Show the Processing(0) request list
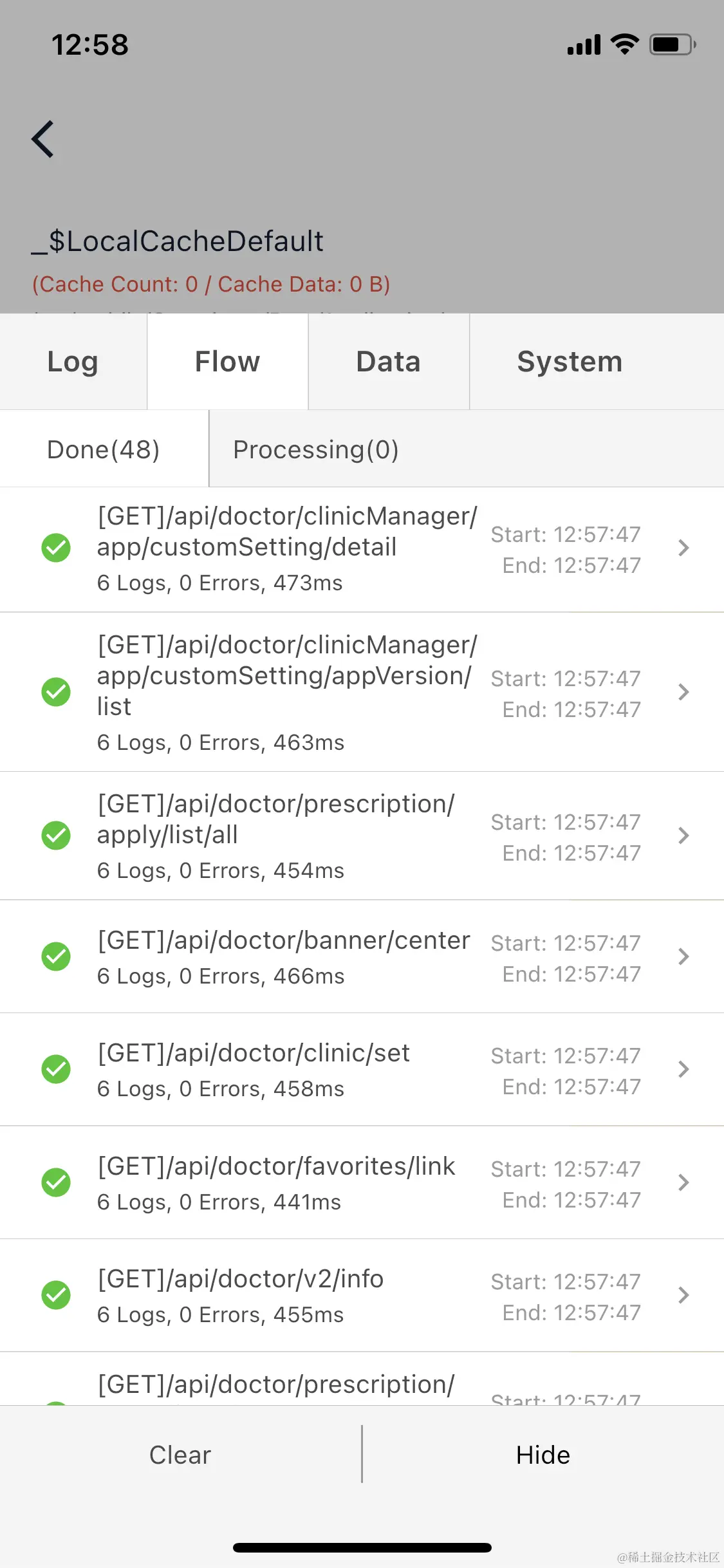This screenshot has width=724, height=1568. tap(316, 449)
